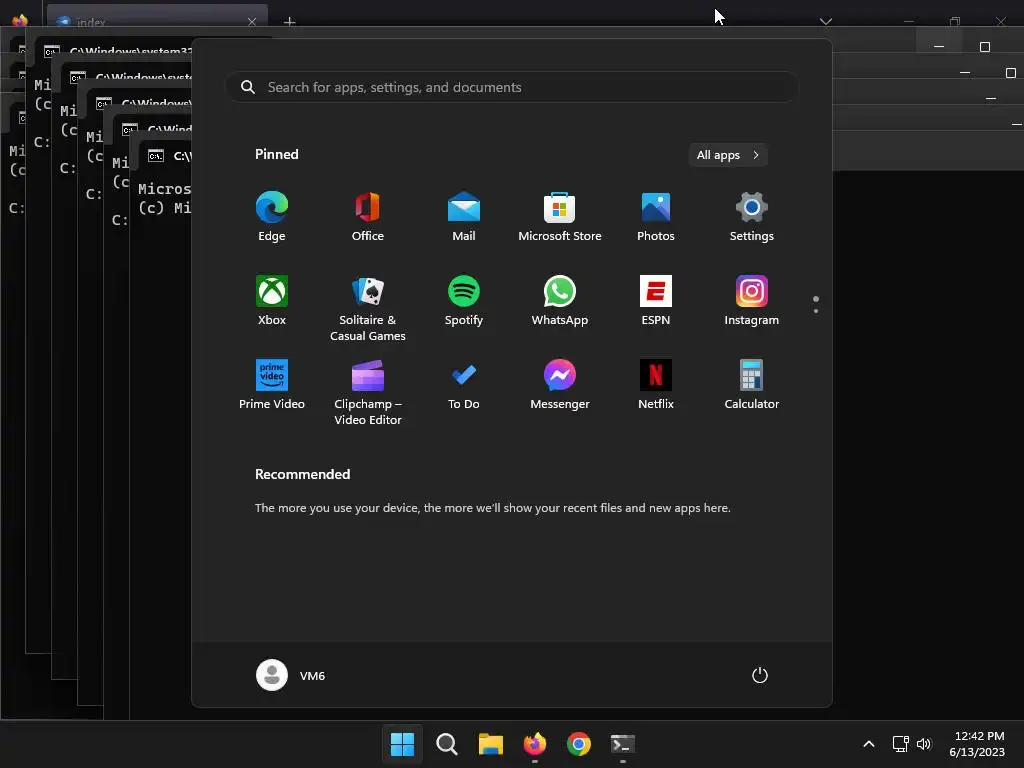Switch to the terminal app on taskbar
The height and width of the screenshot is (768, 1024).
(623, 744)
